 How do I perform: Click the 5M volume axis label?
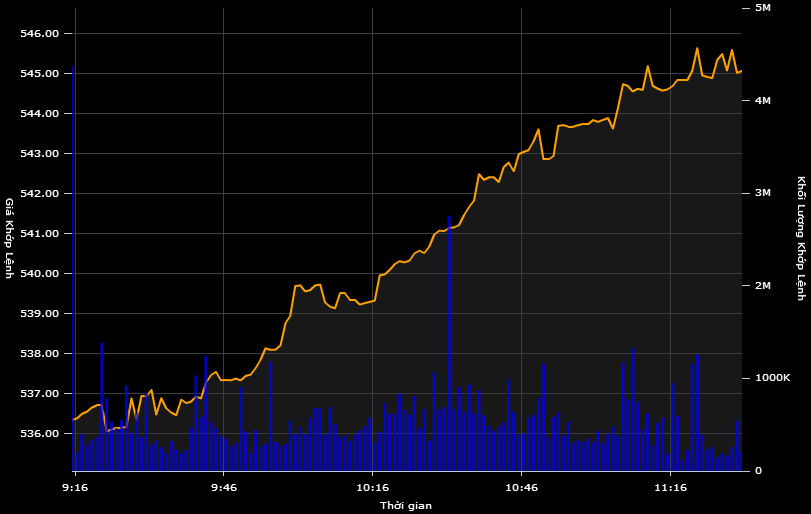pyautogui.click(x=763, y=8)
